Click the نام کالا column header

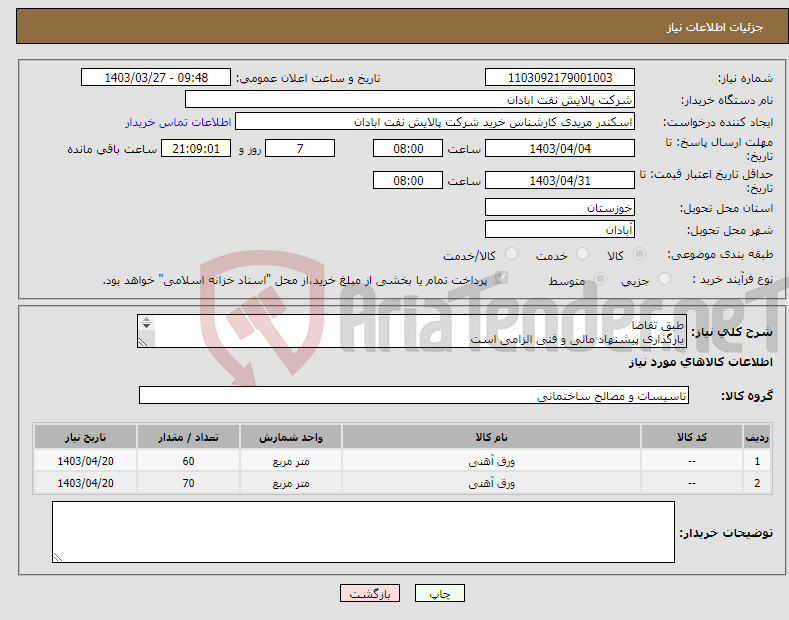[491, 437]
